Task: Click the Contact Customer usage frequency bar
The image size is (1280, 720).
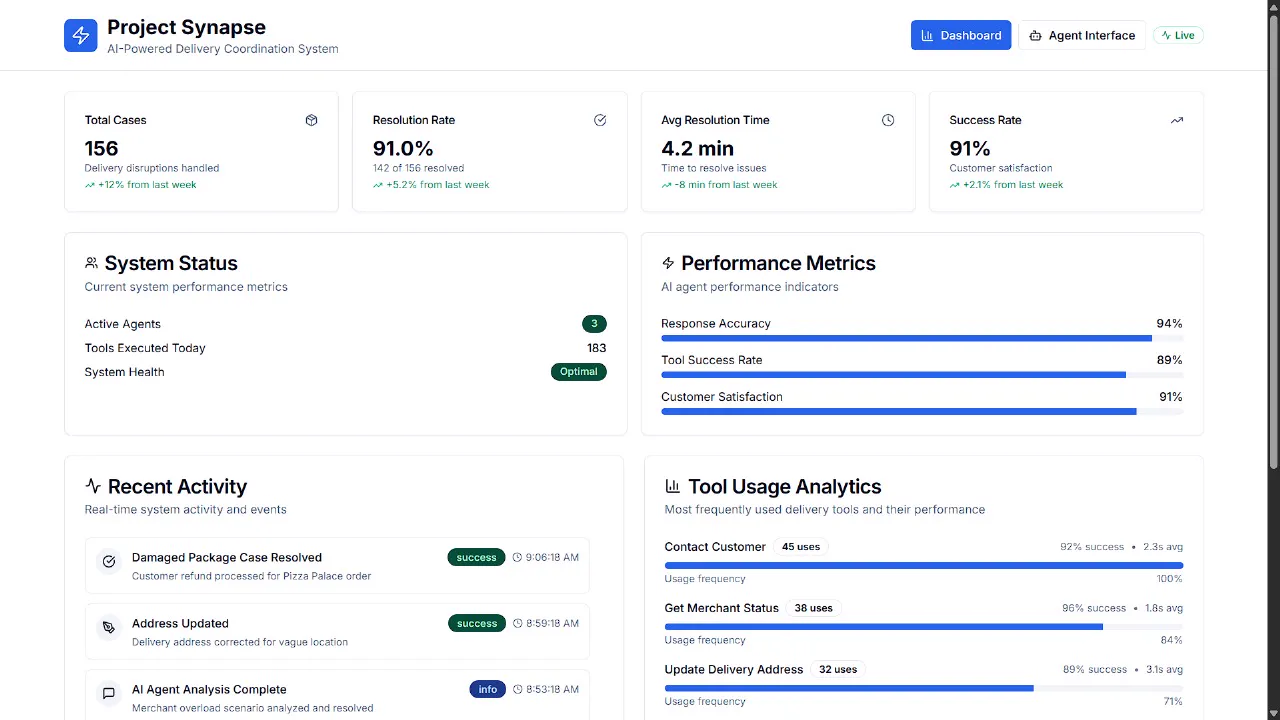Action: [924, 565]
